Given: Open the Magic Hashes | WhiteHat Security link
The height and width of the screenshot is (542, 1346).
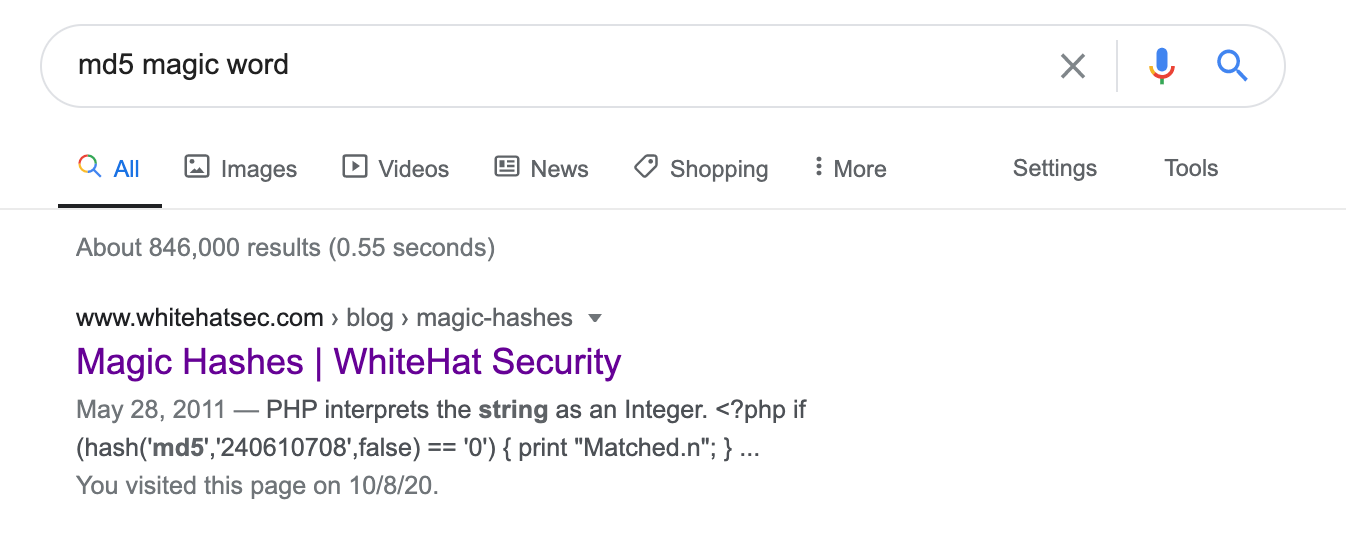Looking at the screenshot, I should [349, 362].
